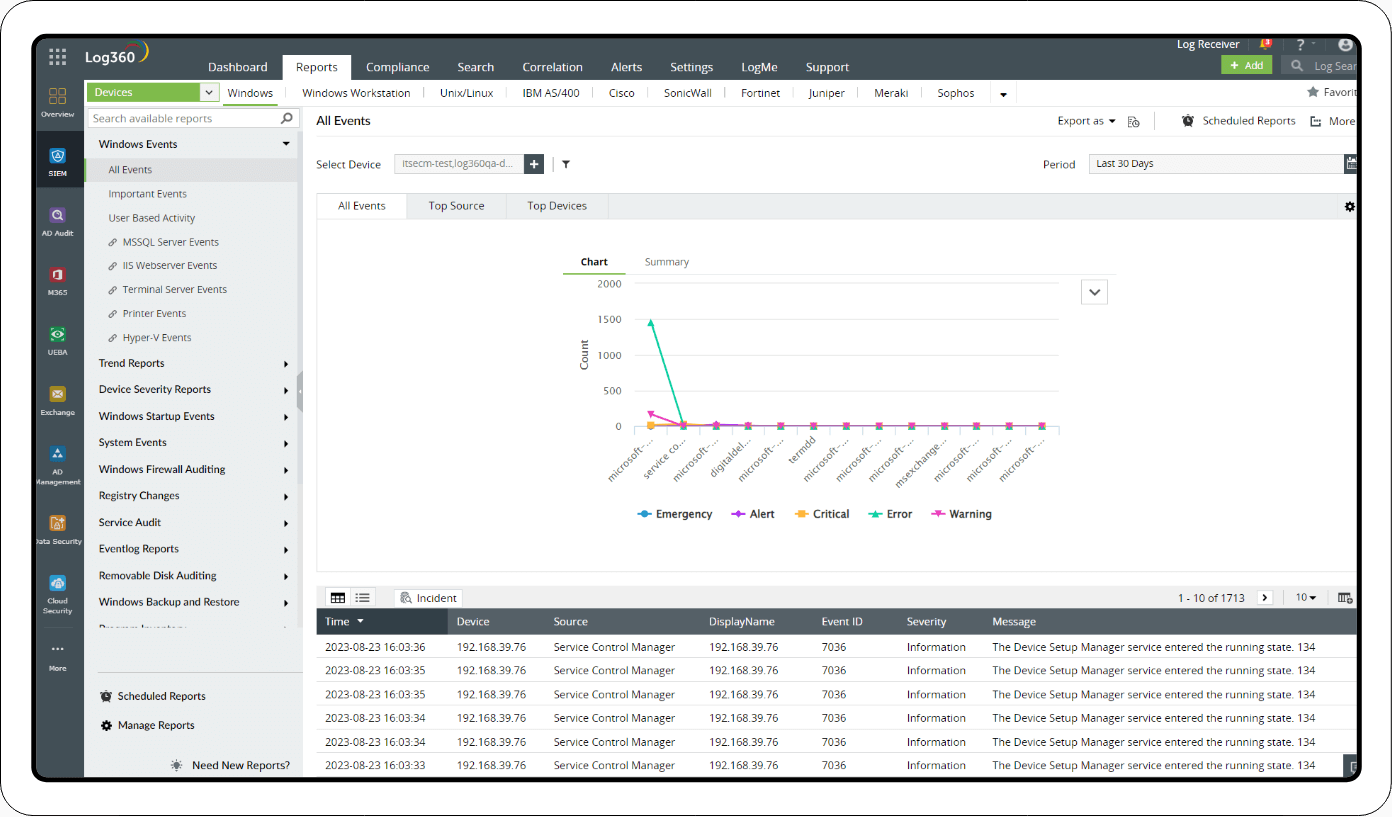Show more modules via the More ellipsis

58,656
